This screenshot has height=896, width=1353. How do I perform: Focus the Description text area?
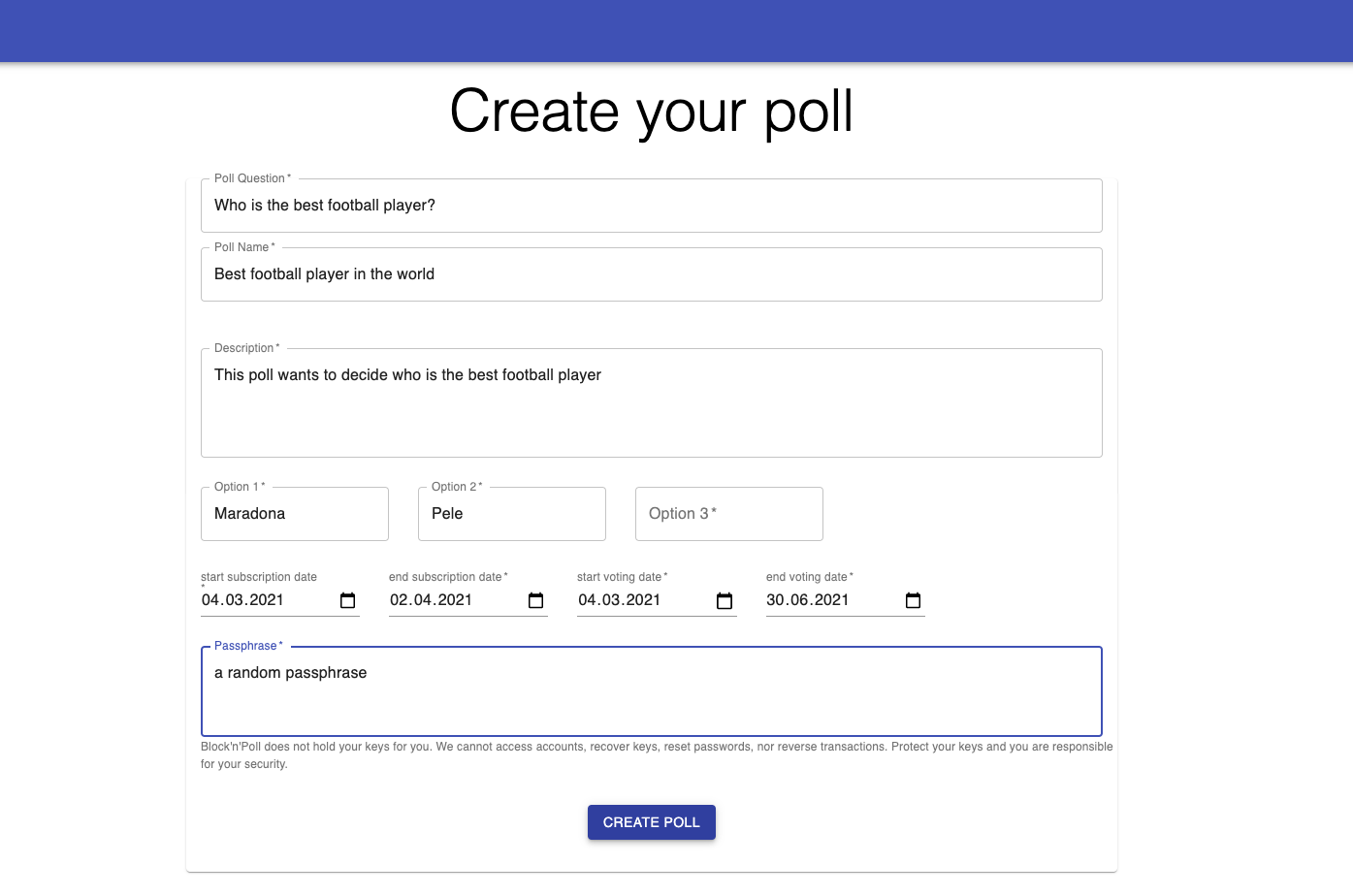click(x=651, y=402)
